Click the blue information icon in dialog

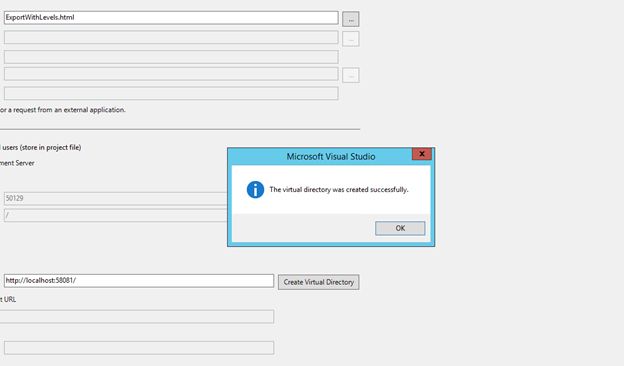pyautogui.click(x=255, y=190)
